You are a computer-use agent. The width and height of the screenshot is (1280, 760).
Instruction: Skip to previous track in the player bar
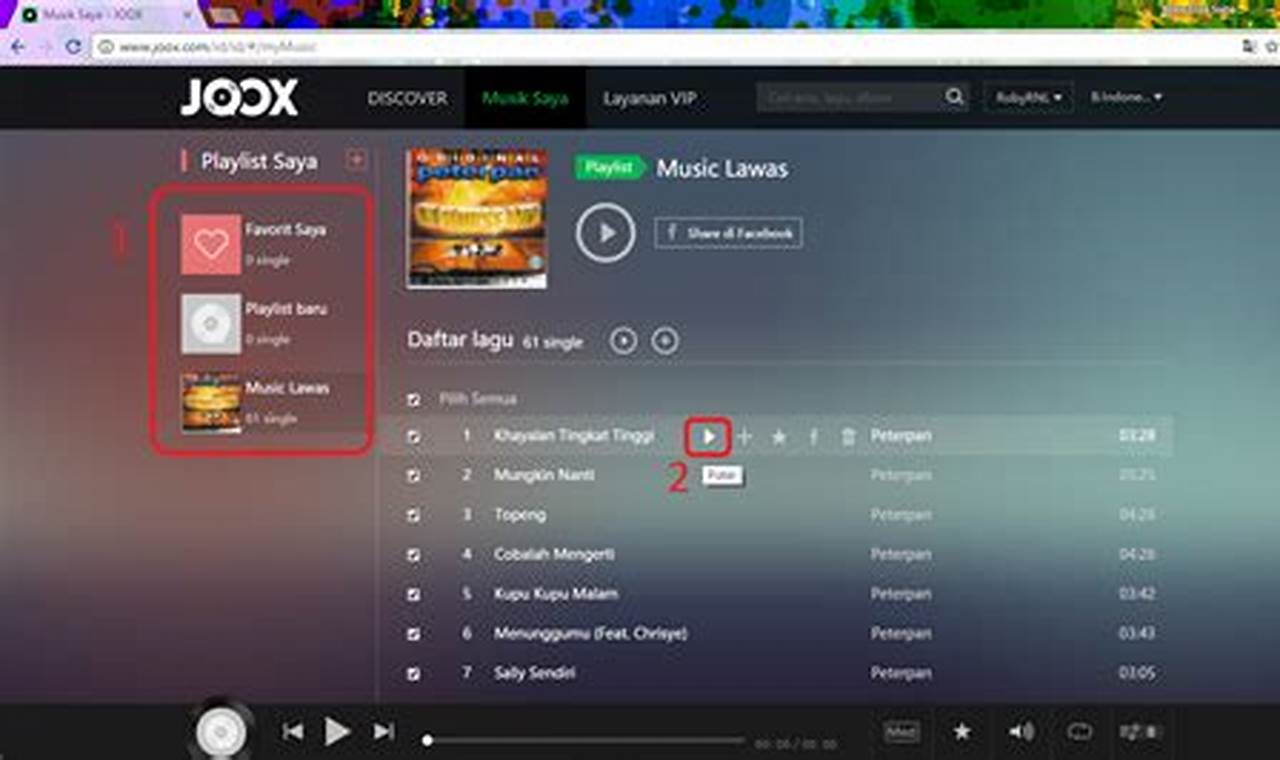pyautogui.click(x=292, y=732)
